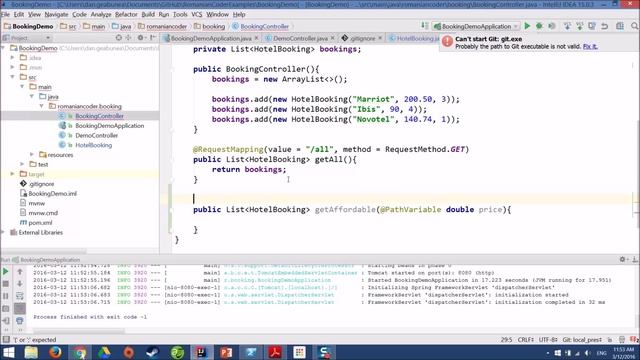
Task: Open the Navigate menu
Action: click(56, 14)
